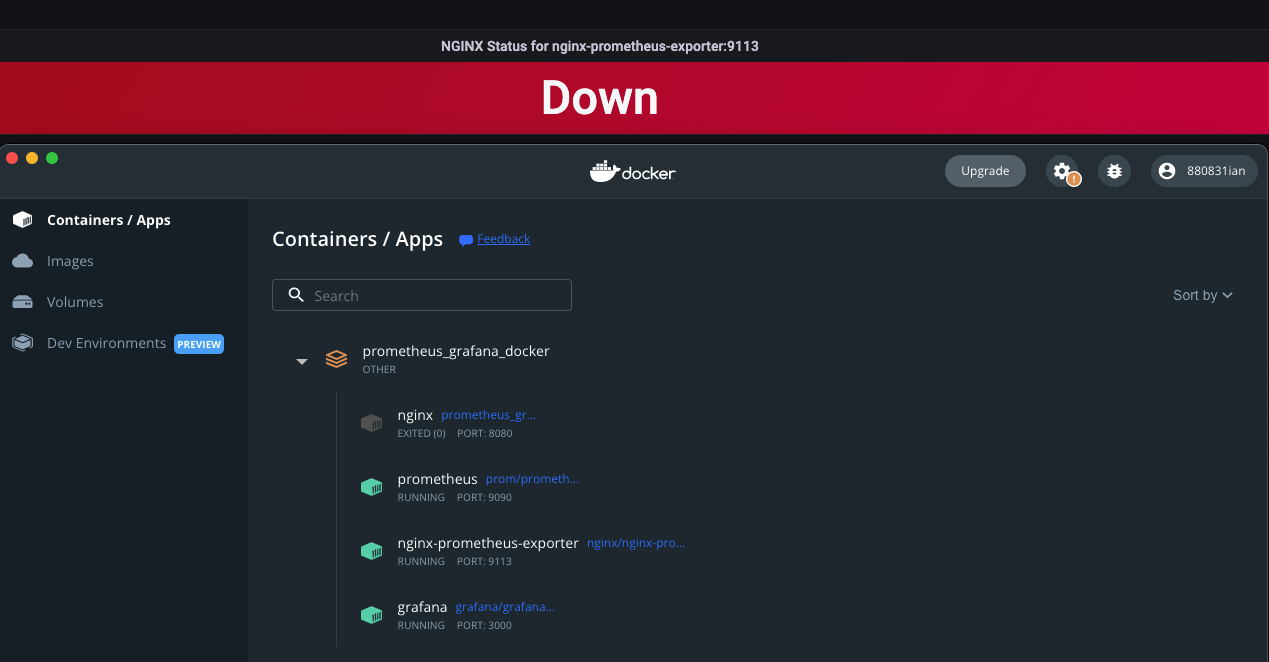This screenshot has height=662, width=1269.
Task: Click the user avatar icon beside 880831ian
Action: (1166, 171)
